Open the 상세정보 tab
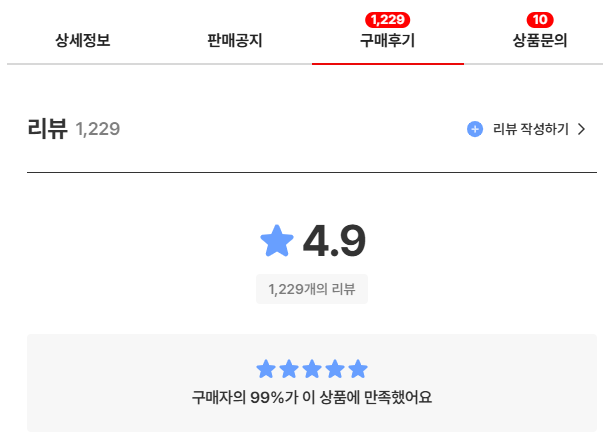 point(83,42)
